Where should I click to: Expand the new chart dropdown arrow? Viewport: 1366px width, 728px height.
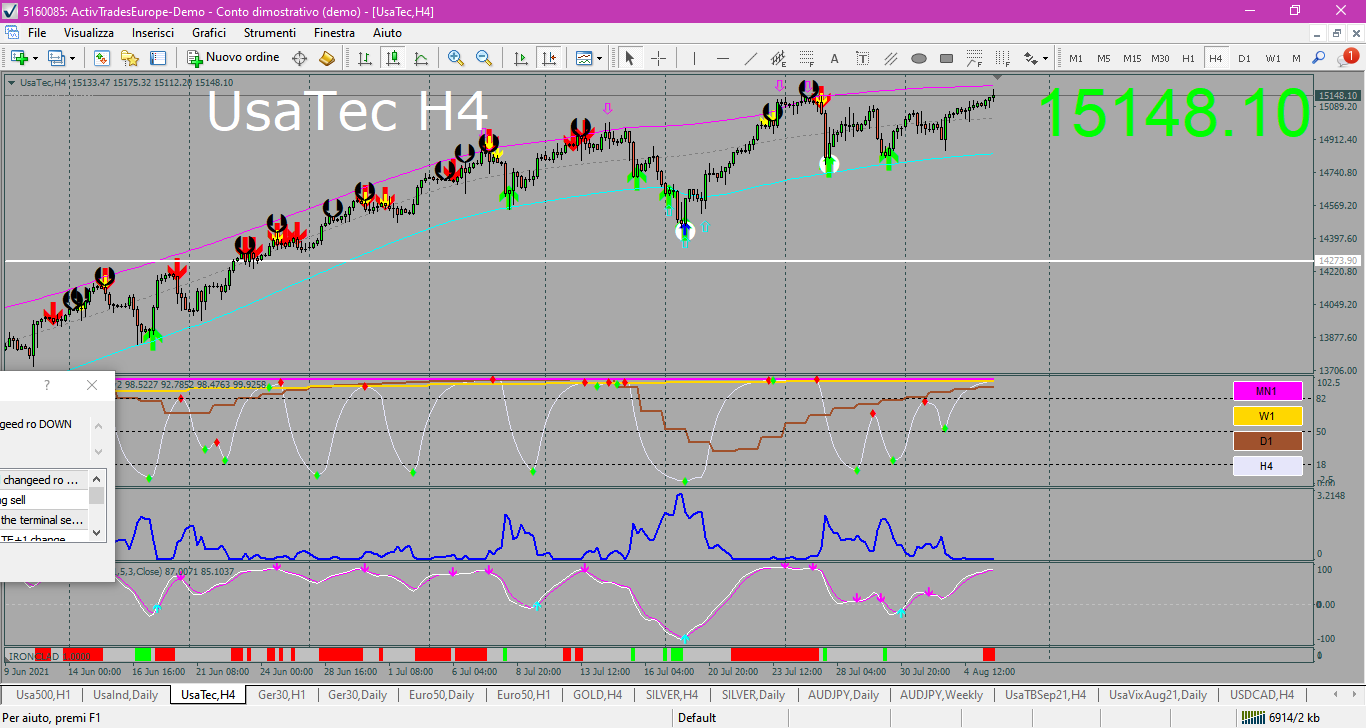[36, 58]
